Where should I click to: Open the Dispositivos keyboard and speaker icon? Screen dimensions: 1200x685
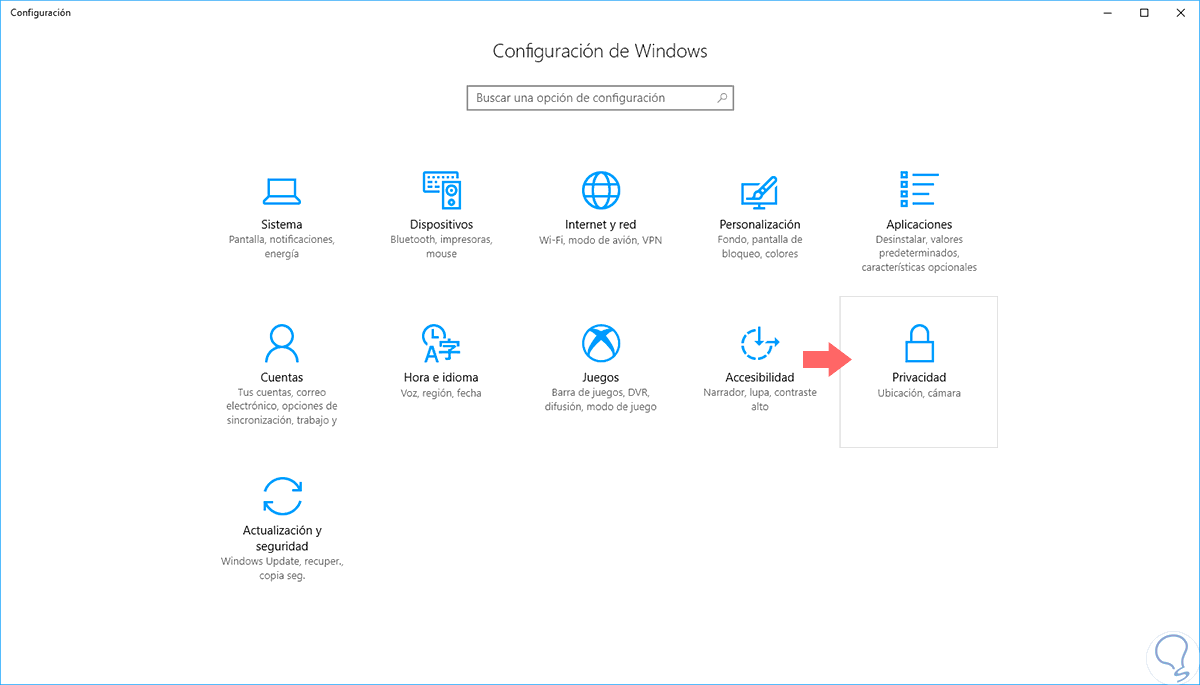[x=441, y=189]
